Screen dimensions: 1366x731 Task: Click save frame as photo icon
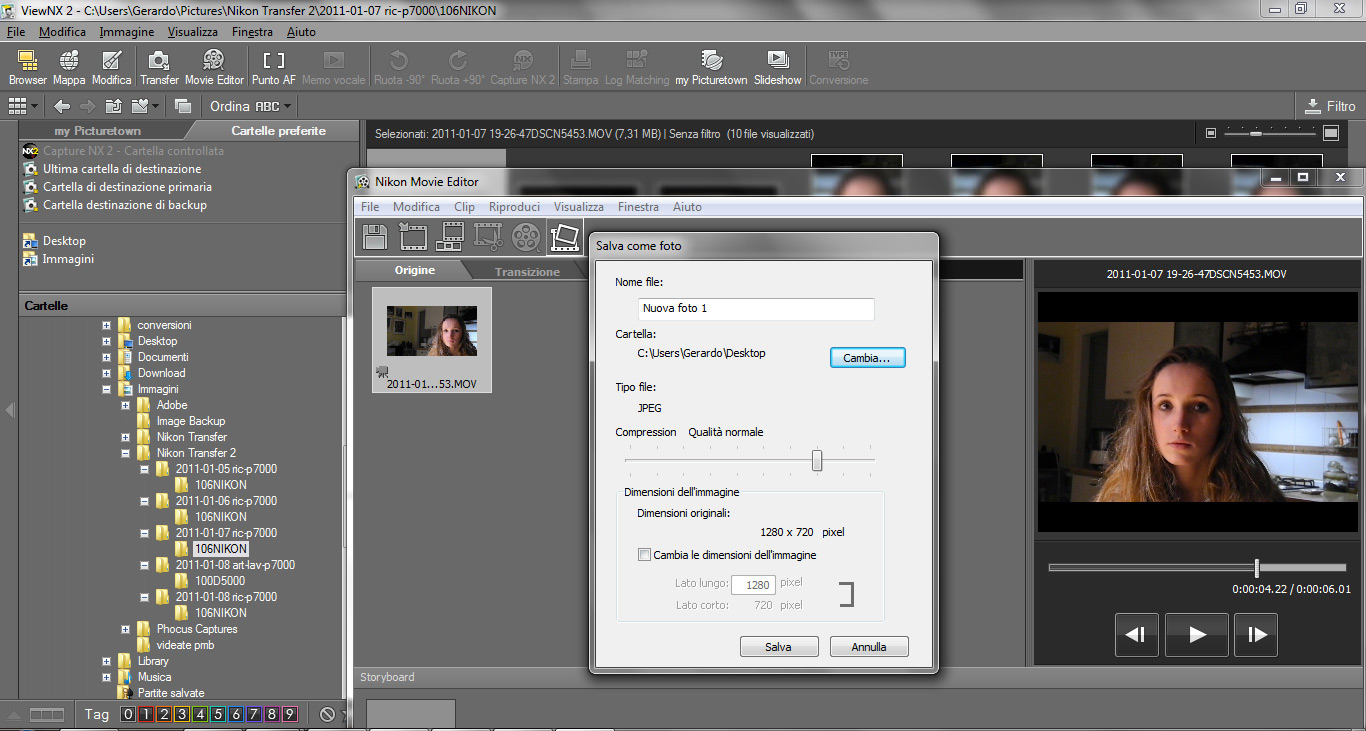[x=565, y=236]
